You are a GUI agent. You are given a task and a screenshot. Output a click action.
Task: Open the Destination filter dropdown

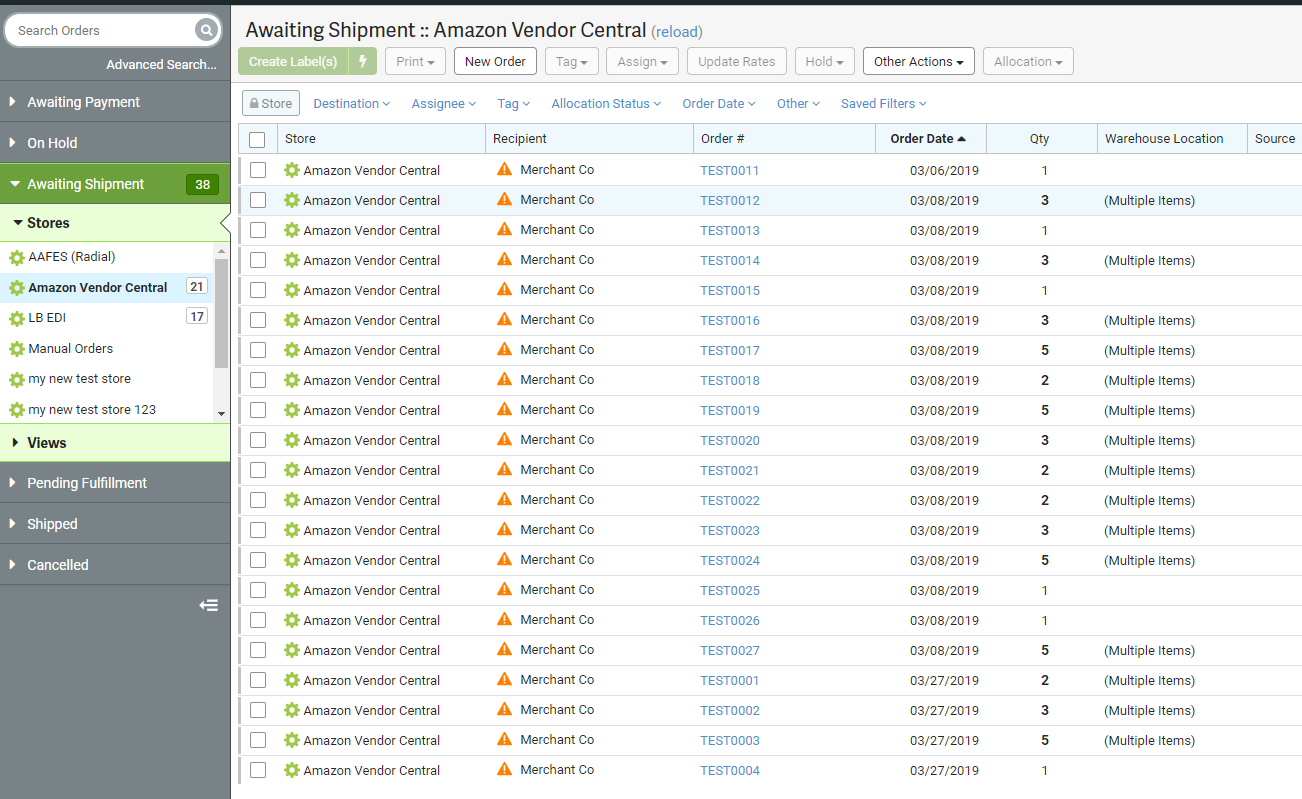352,103
